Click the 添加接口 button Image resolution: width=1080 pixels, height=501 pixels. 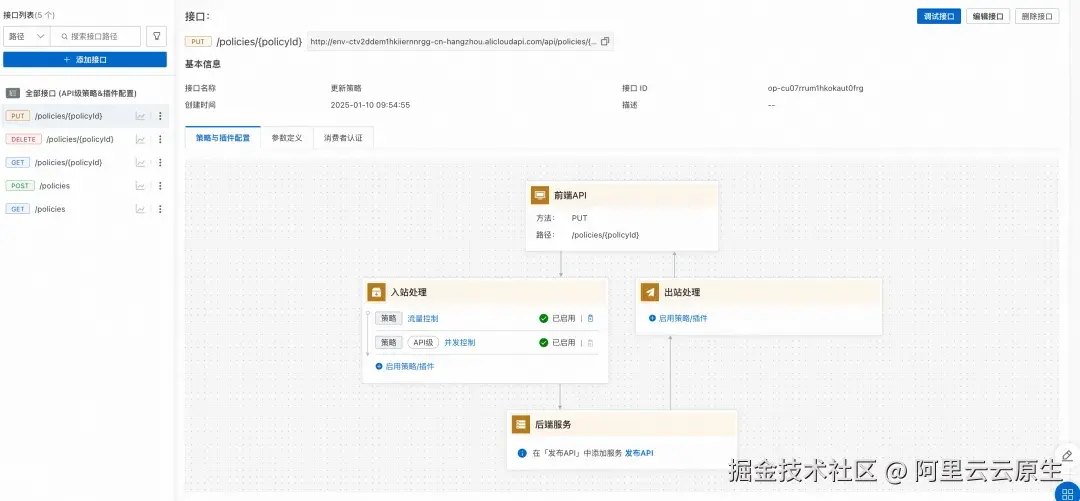click(85, 60)
